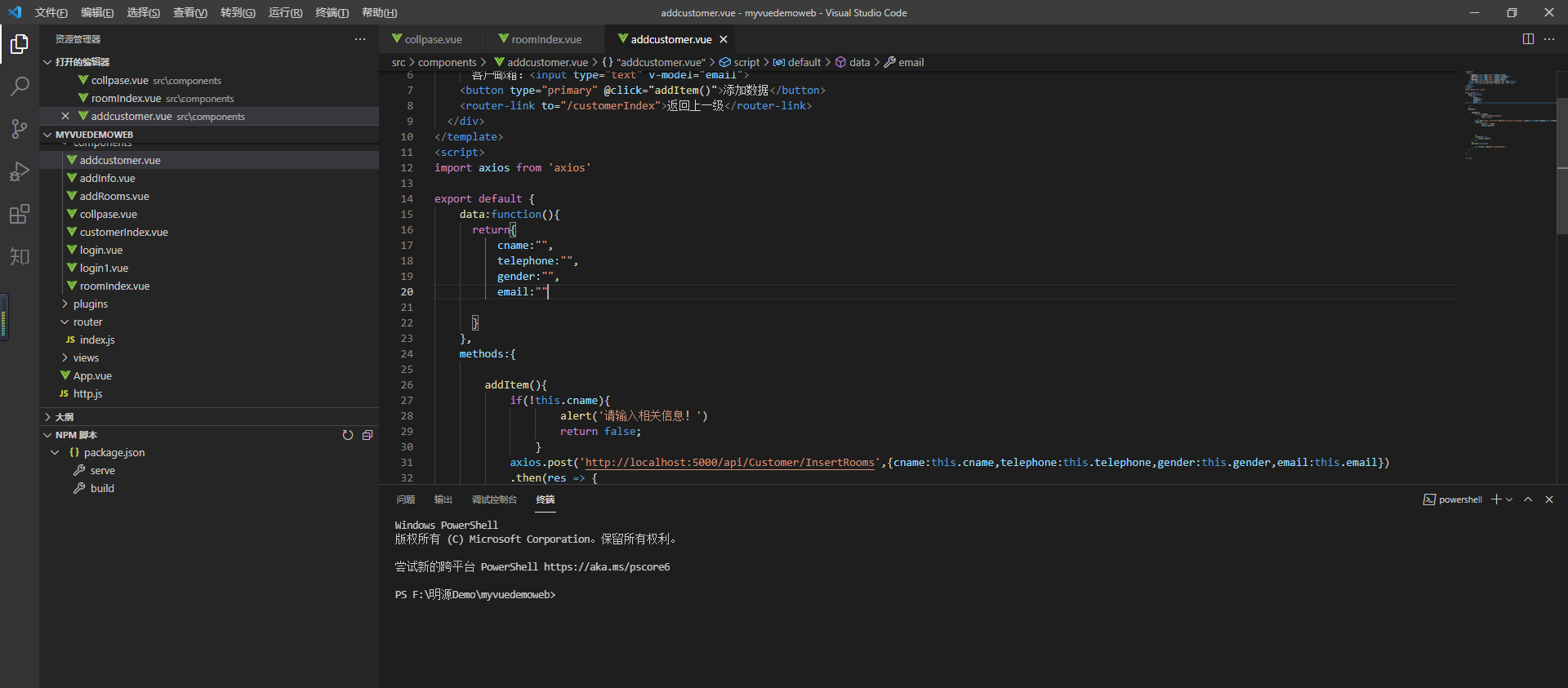Collapse the 打开的编辑器 section

(47, 62)
